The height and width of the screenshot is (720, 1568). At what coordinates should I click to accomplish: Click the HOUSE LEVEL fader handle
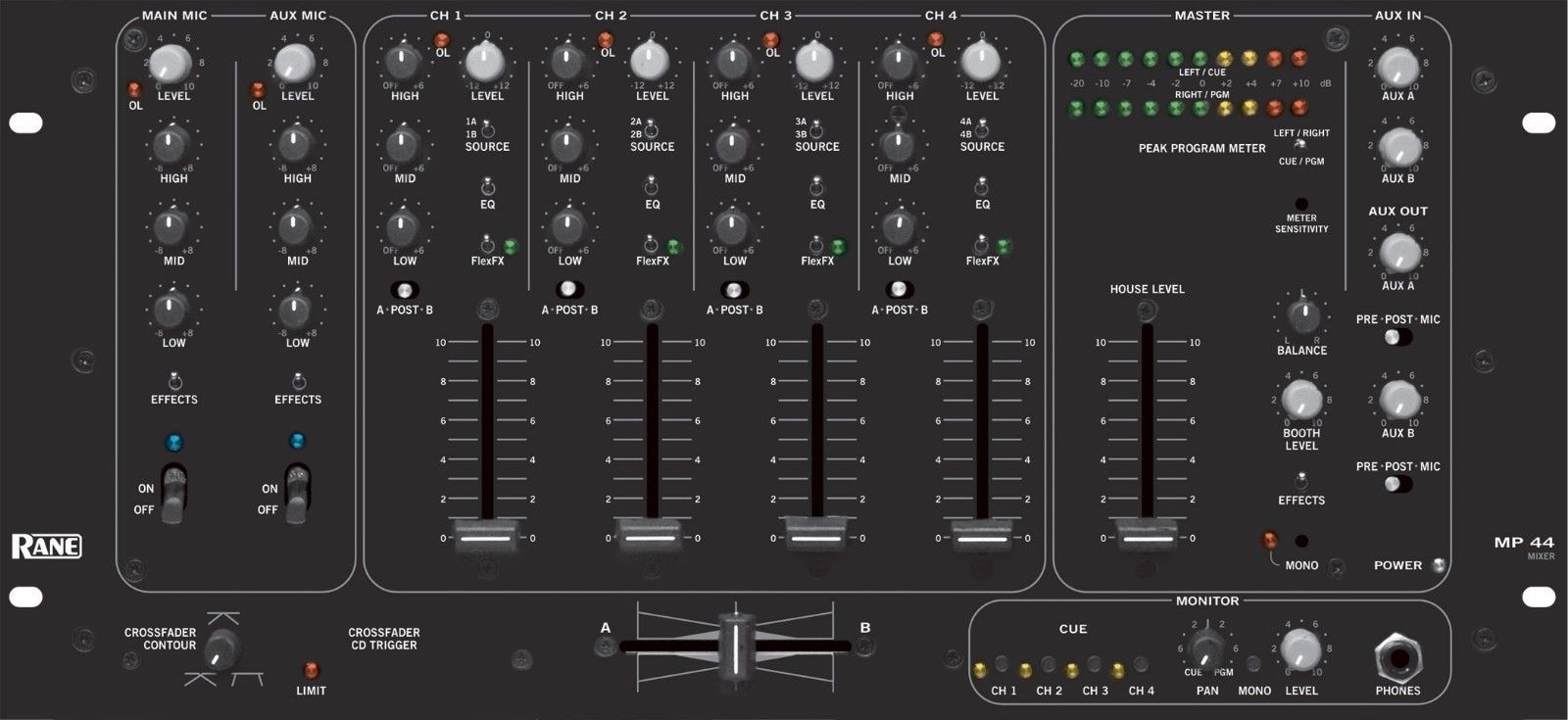pos(1147,537)
